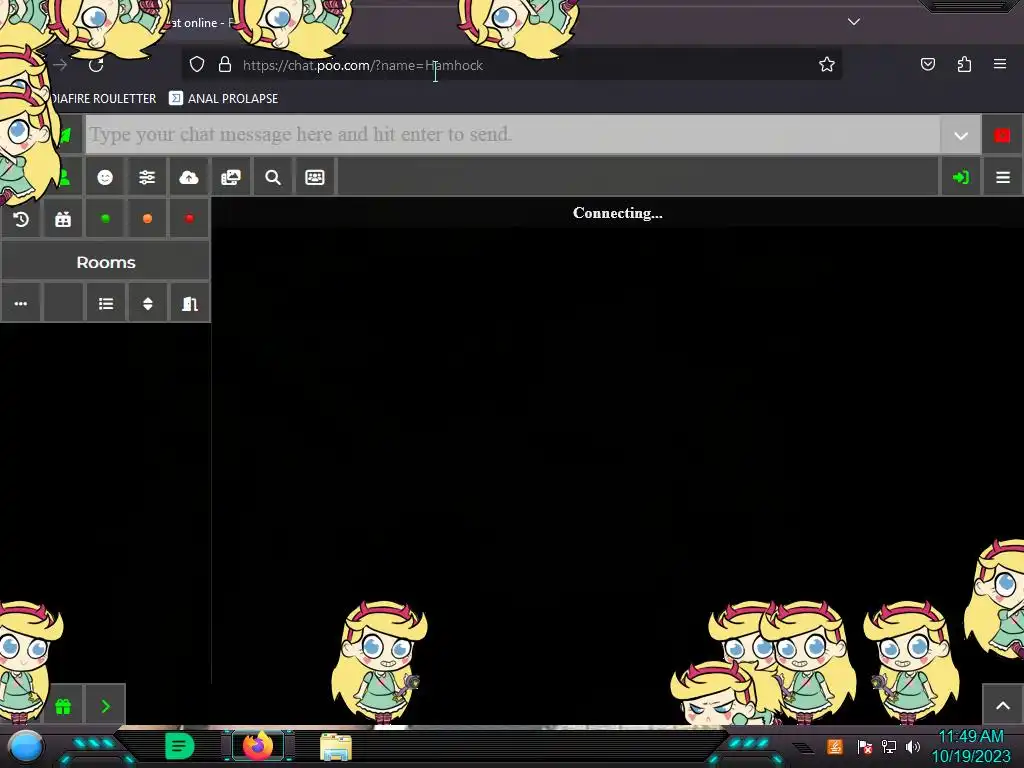Show the rooms list view icon
The image size is (1024, 768).
point(106,304)
